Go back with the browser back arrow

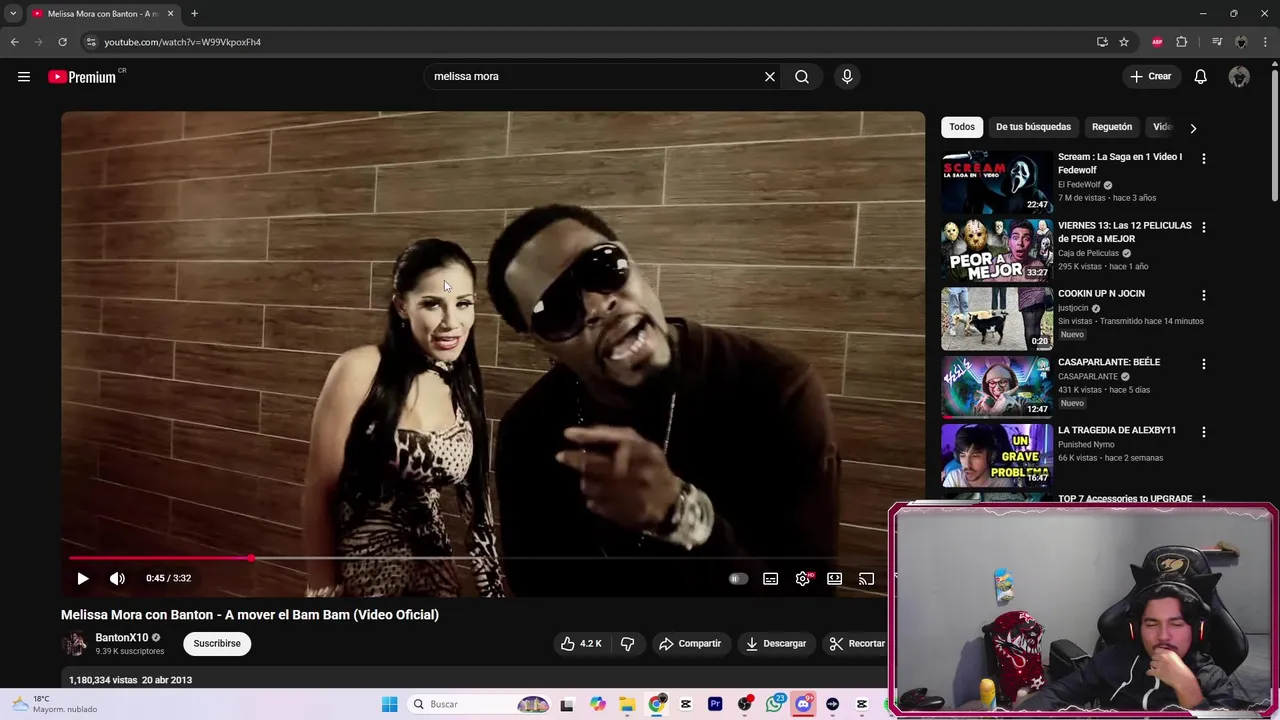(x=15, y=42)
